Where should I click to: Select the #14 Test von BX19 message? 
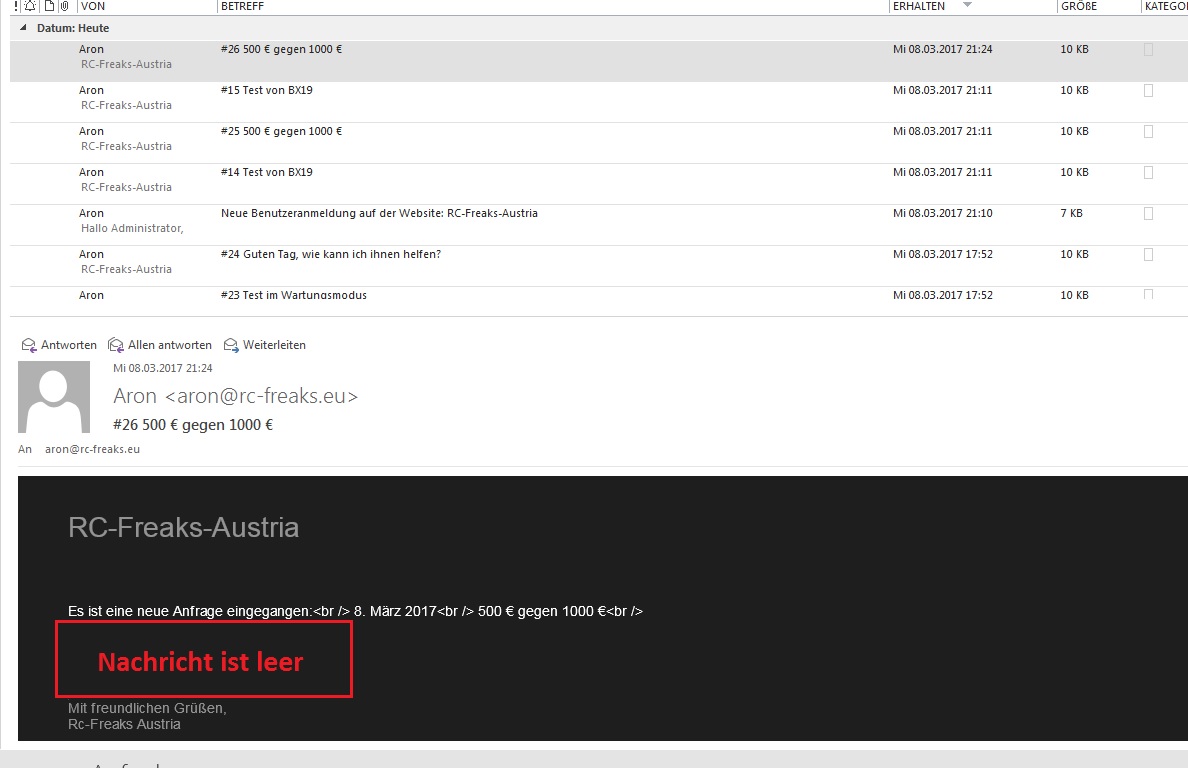(x=266, y=172)
